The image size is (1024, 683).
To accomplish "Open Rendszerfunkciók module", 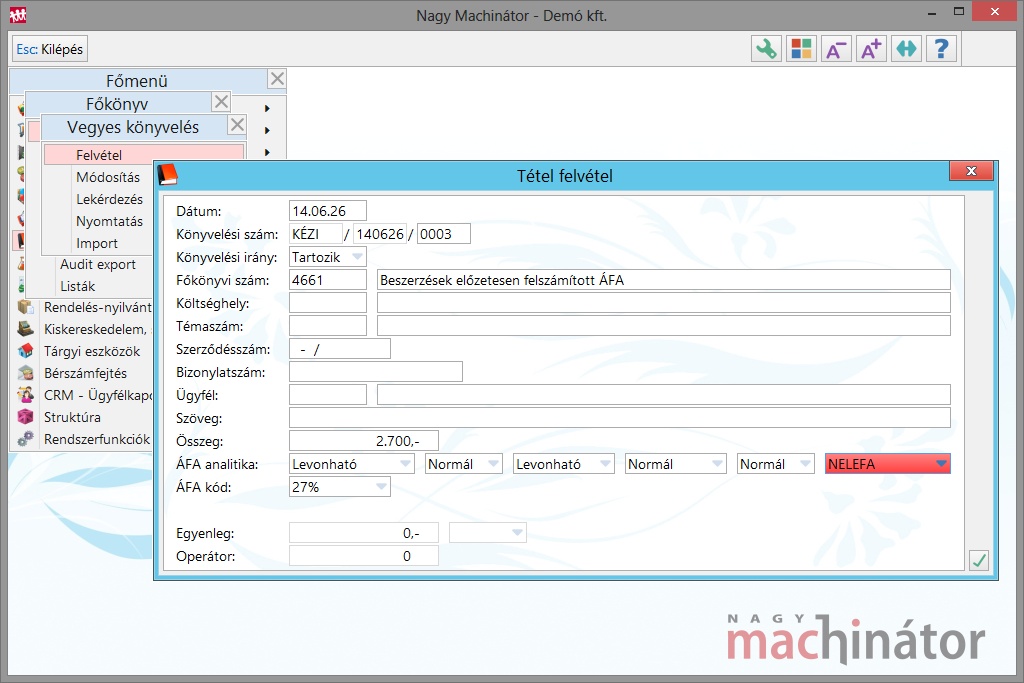I will [97, 439].
